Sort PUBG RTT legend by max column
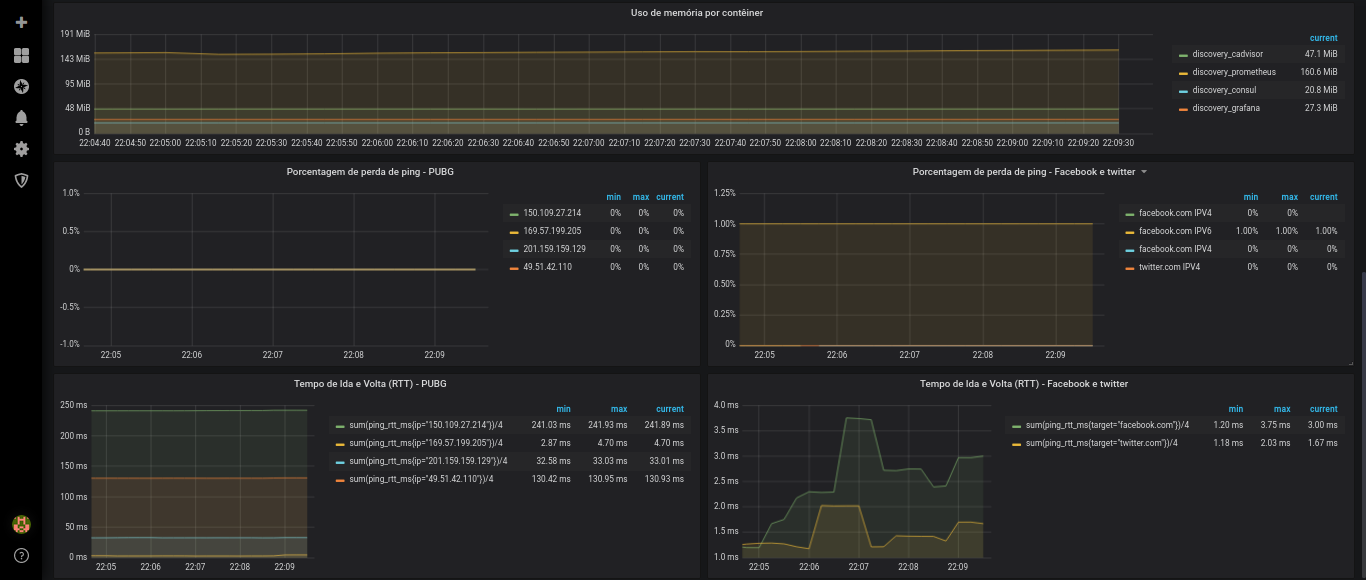Image resolution: width=1366 pixels, height=580 pixels. pyautogui.click(x=619, y=409)
